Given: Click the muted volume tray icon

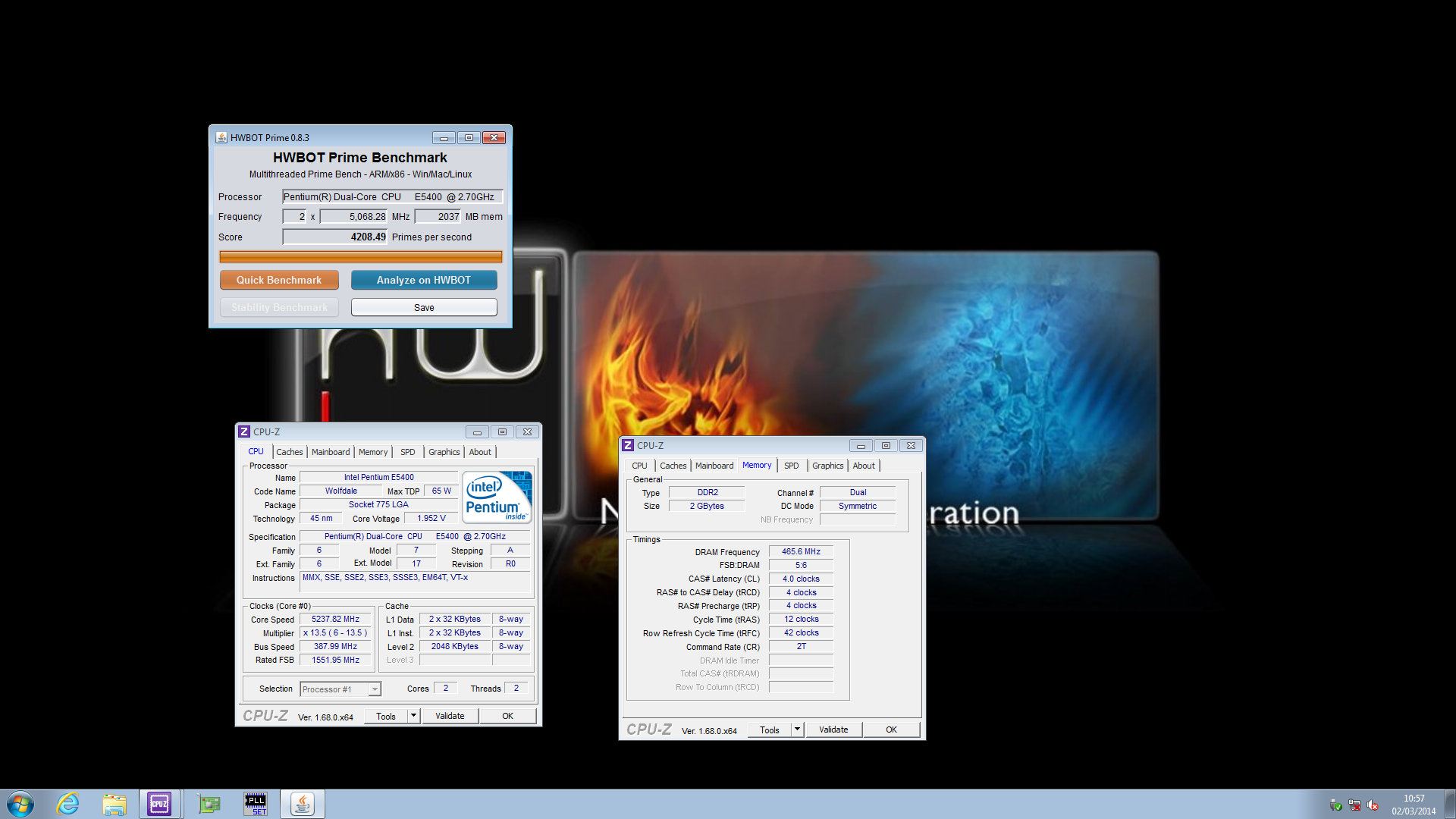Looking at the screenshot, I should pyautogui.click(x=1373, y=805).
